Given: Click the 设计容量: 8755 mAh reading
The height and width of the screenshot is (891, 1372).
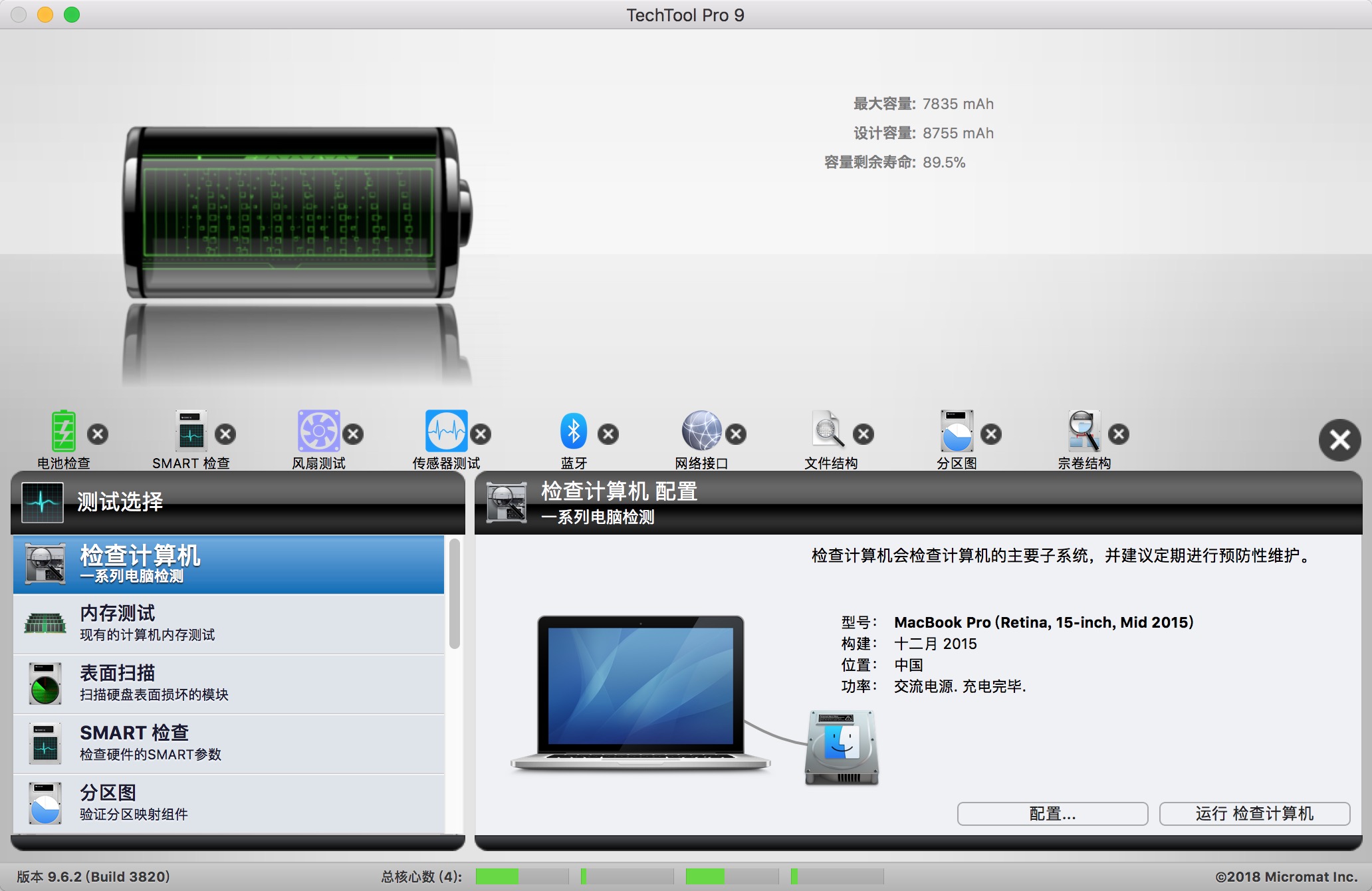Looking at the screenshot, I should click(923, 133).
